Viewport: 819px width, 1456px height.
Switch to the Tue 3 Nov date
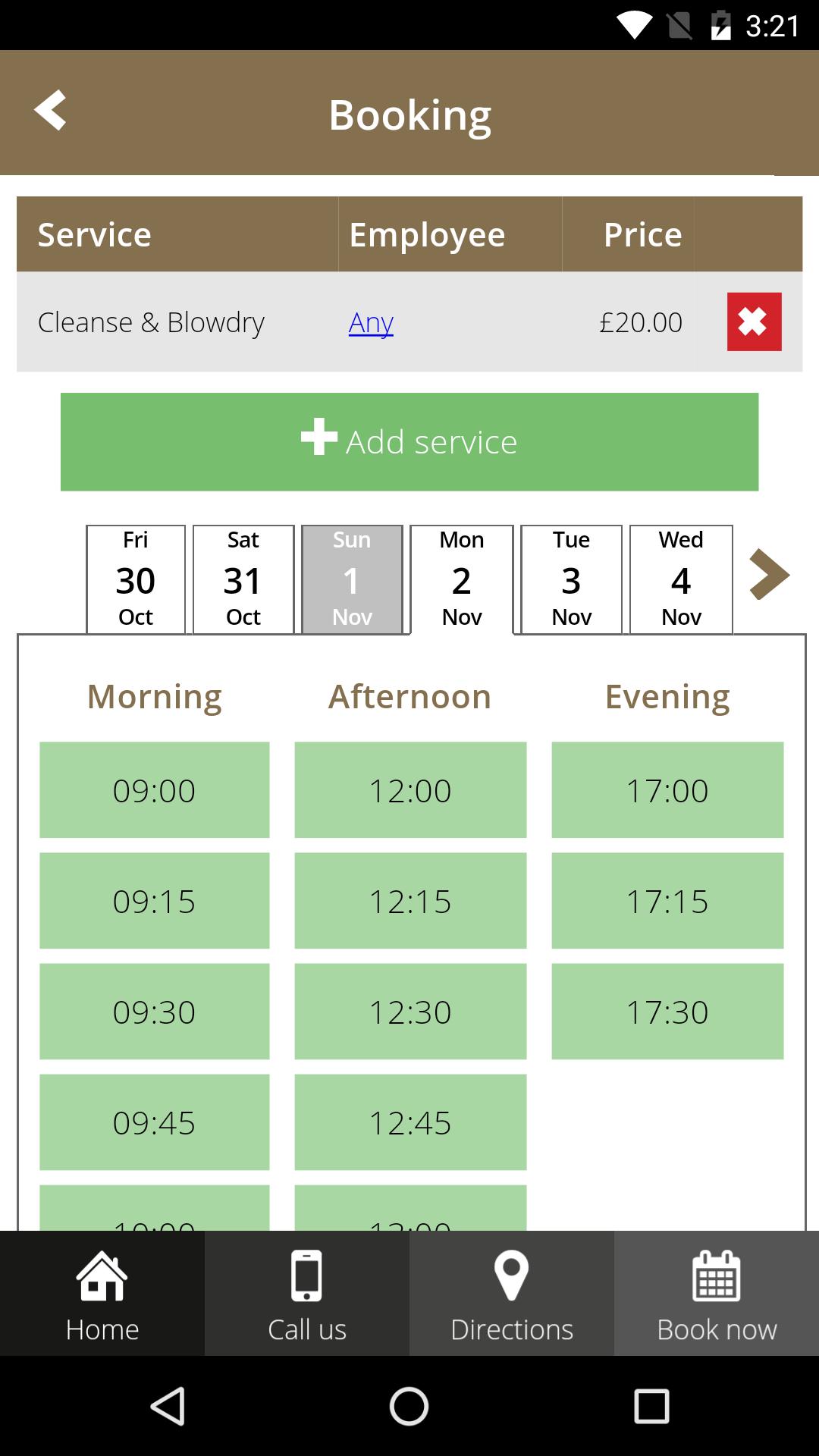tap(571, 579)
